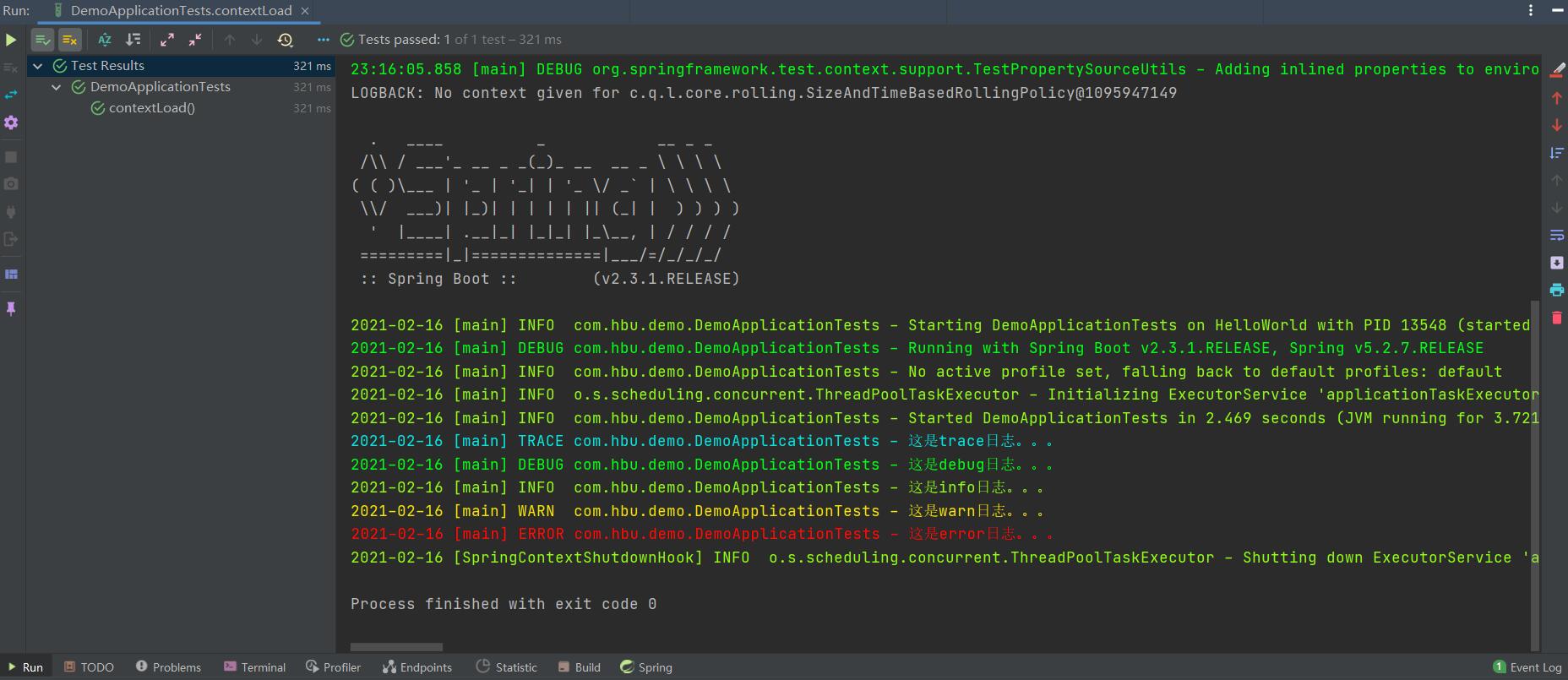Pin the Run tab
Image resolution: width=1568 pixels, height=680 pixels.
coord(11,309)
